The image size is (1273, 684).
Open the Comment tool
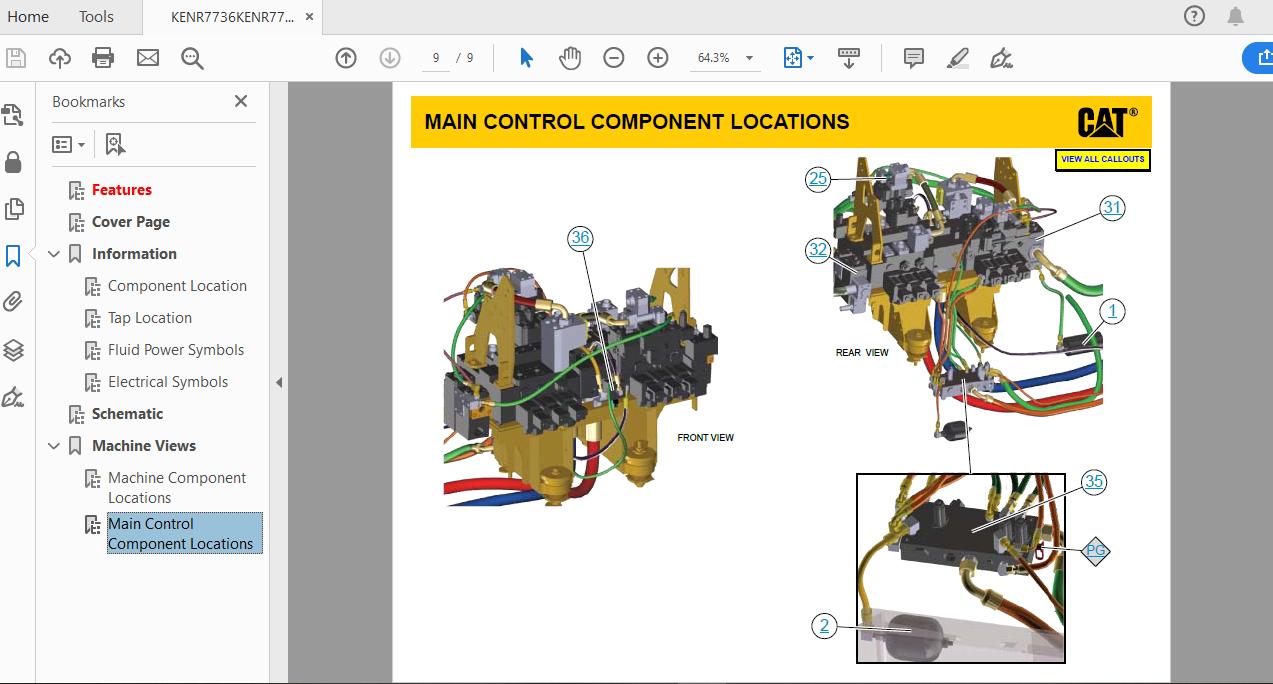tap(912, 57)
